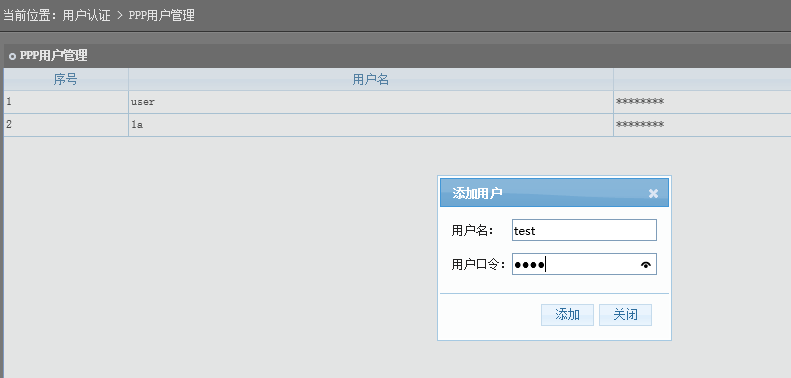Click sequence number 2 cell

click(66, 125)
